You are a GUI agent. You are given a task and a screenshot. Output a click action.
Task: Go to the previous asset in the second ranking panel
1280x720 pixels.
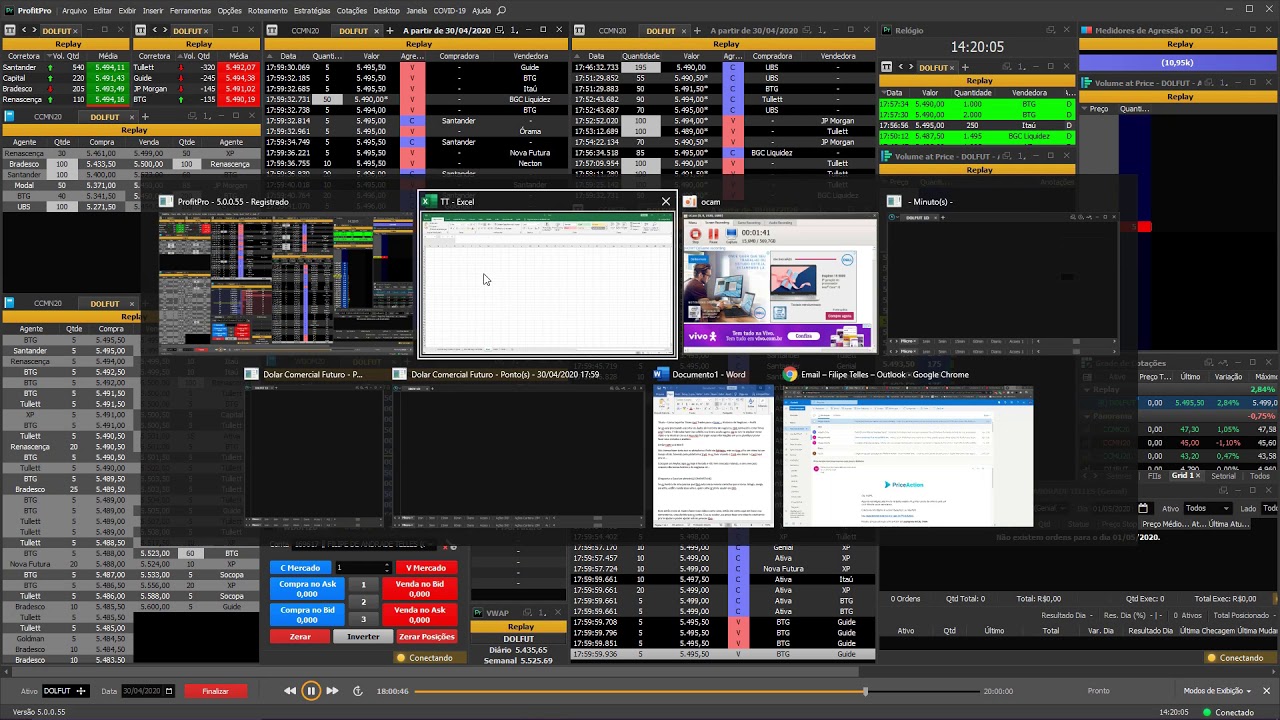point(155,31)
